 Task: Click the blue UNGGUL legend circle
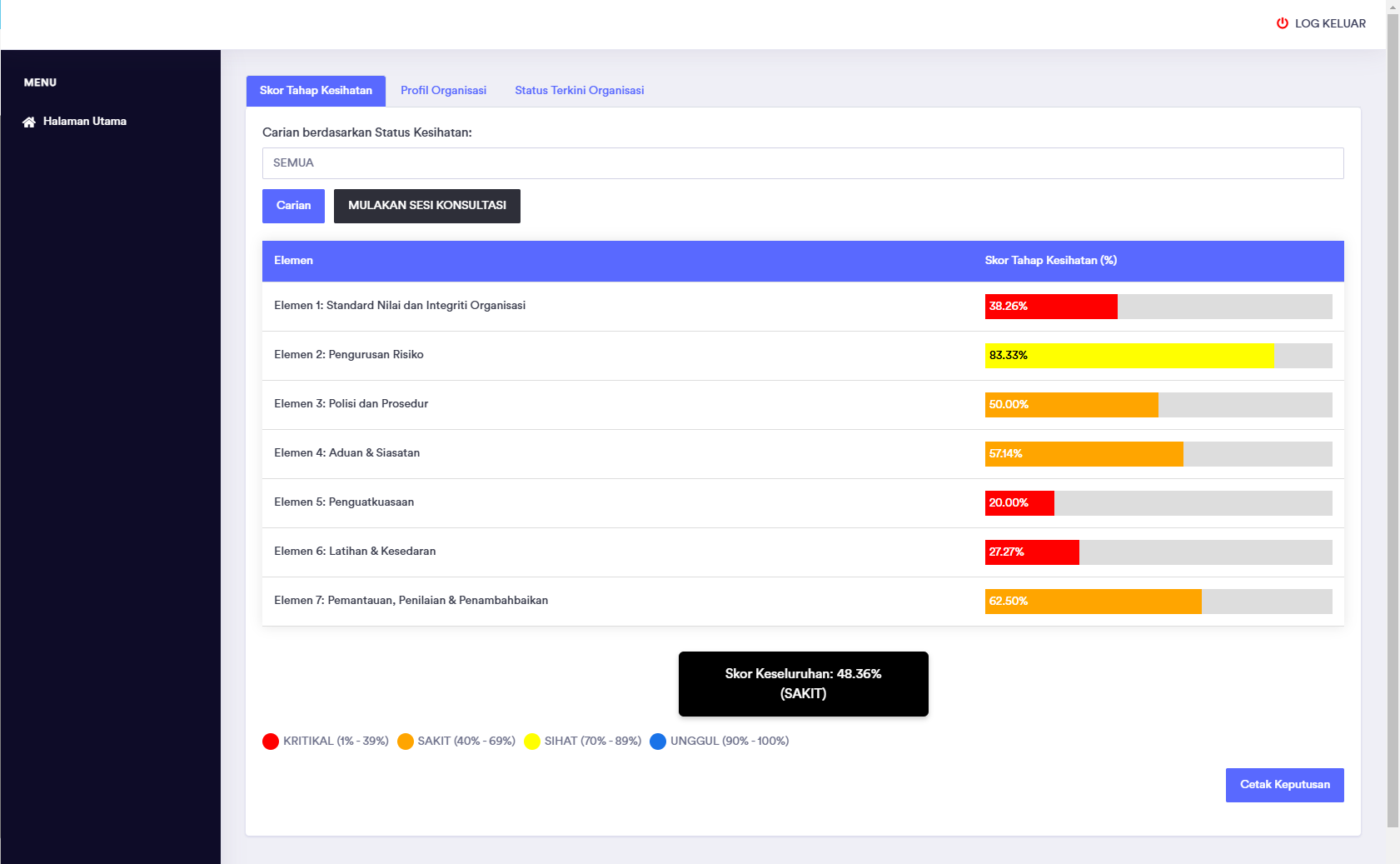pyautogui.click(x=658, y=742)
